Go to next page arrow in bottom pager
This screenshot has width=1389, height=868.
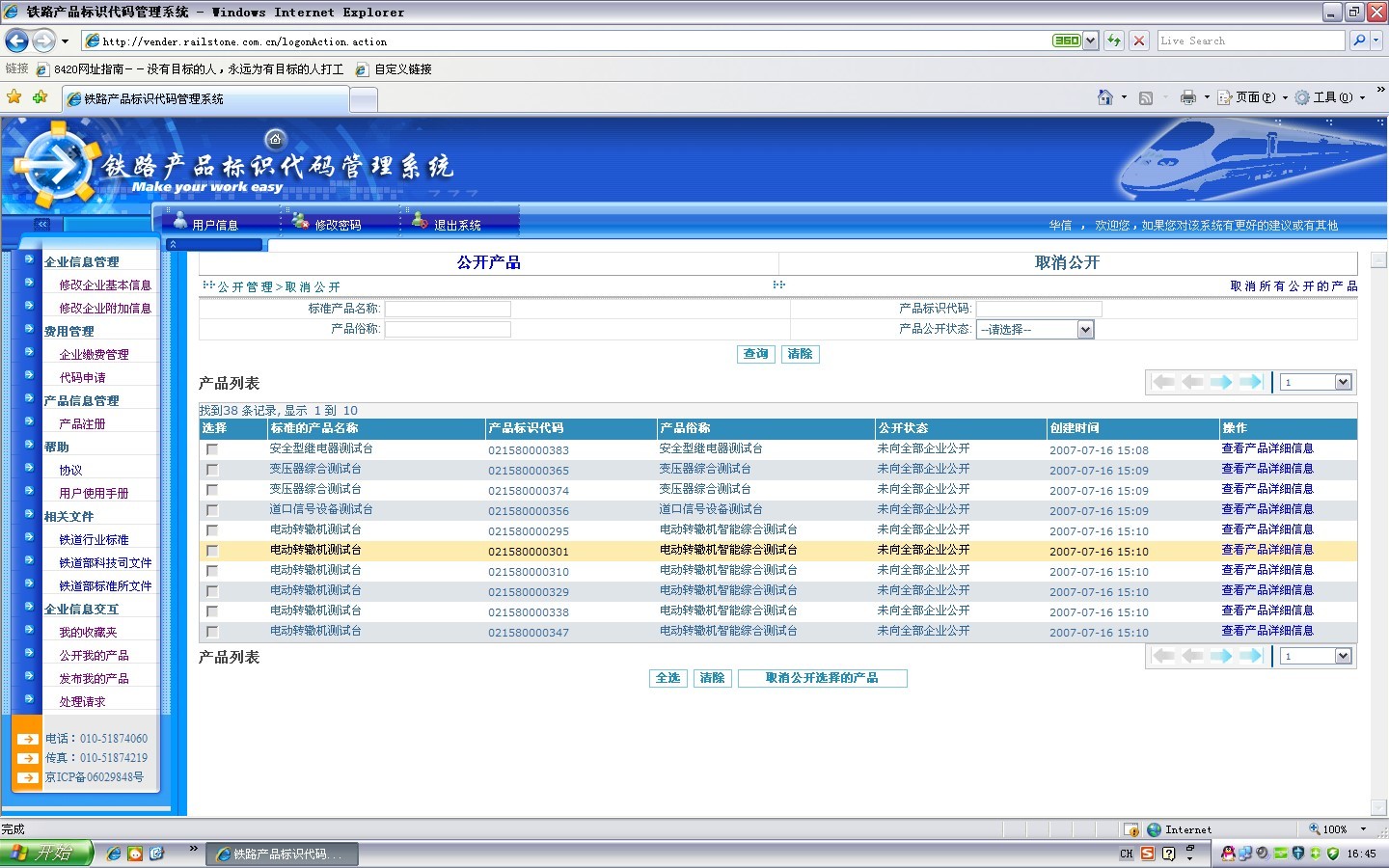coord(1221,656)
